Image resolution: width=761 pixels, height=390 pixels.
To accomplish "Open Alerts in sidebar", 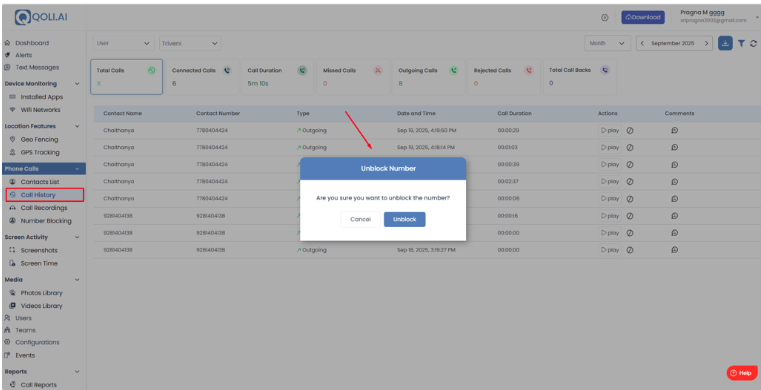I will click(23, 55).
